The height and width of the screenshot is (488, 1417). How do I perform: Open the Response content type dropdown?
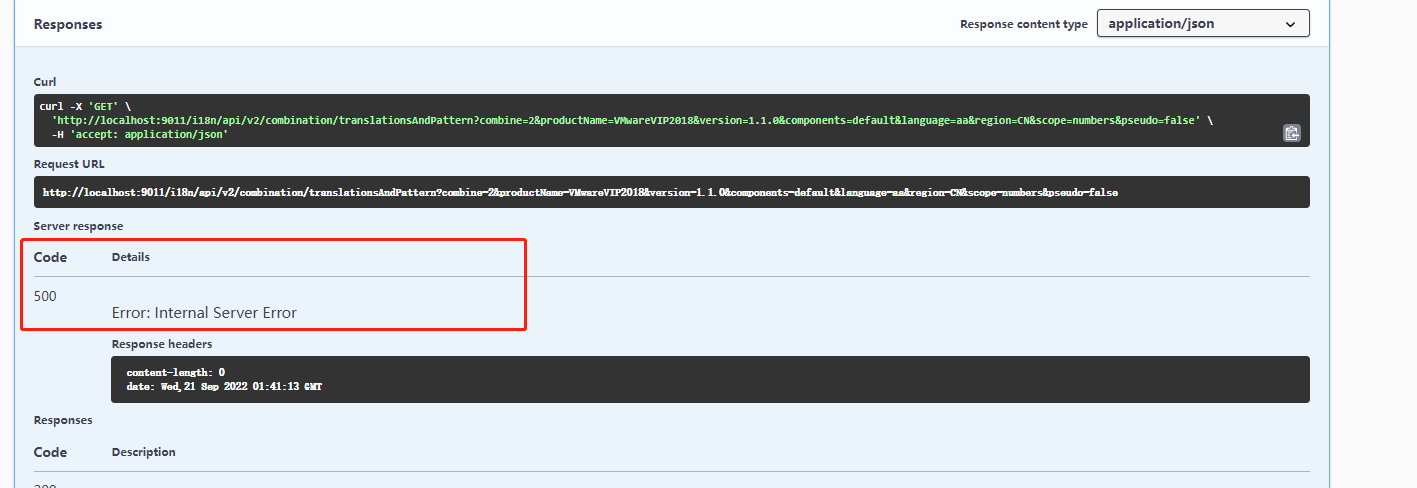coord(1203,23)
